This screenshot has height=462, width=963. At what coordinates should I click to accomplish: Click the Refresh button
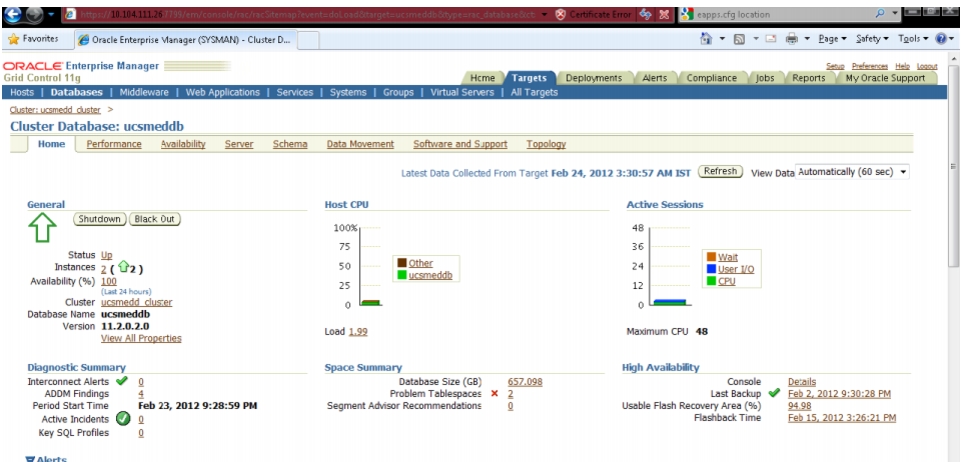click(720, 171)
